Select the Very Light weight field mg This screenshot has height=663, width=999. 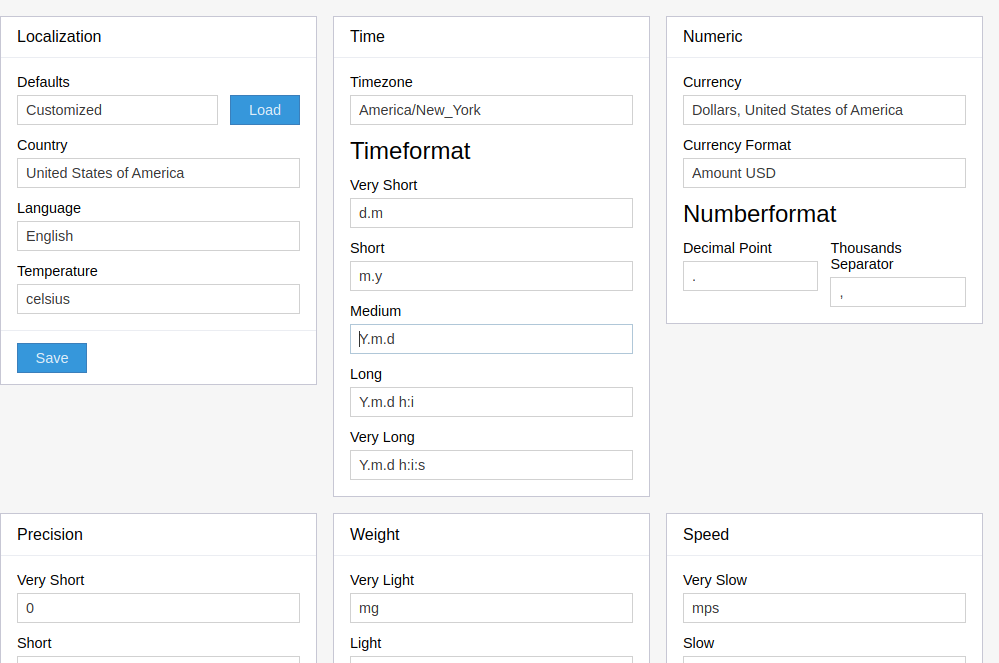(x=491, y=608)
